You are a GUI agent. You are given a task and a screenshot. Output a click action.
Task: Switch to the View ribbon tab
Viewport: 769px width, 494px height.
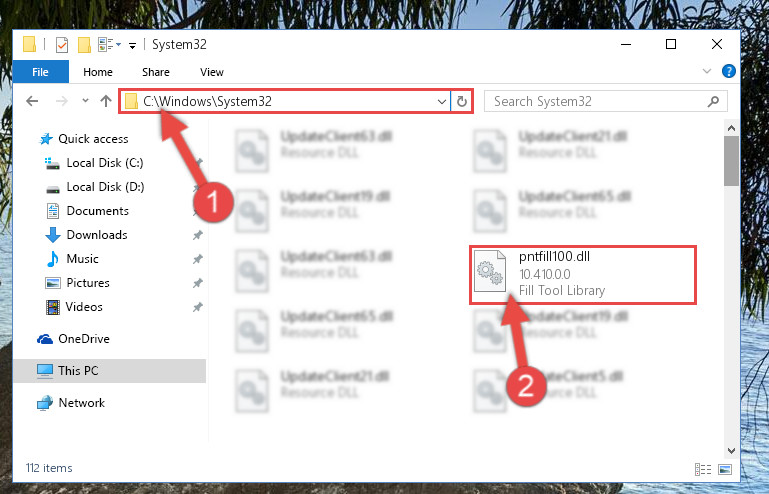click(212, 72)
